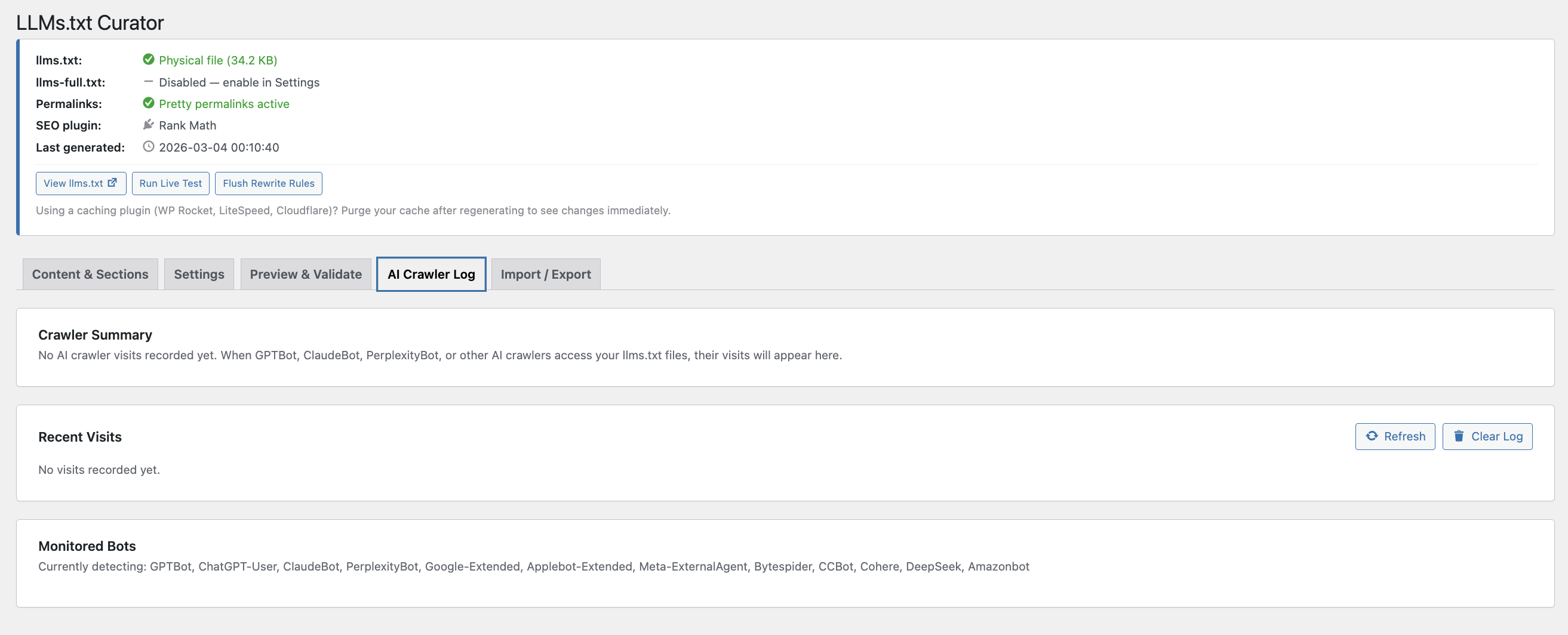
Task: Switch to the Import / Export tab
Action: click(545, 274)
